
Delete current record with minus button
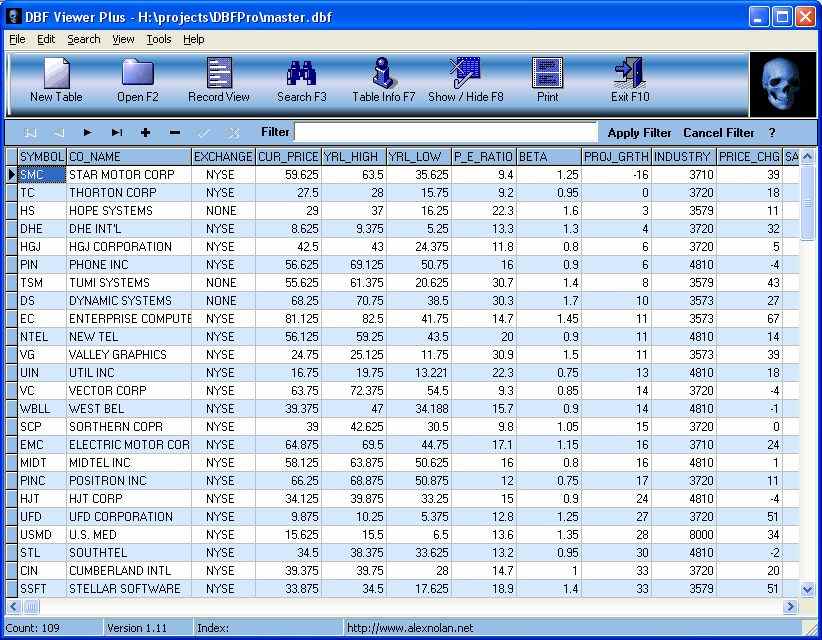pos(175,133)
